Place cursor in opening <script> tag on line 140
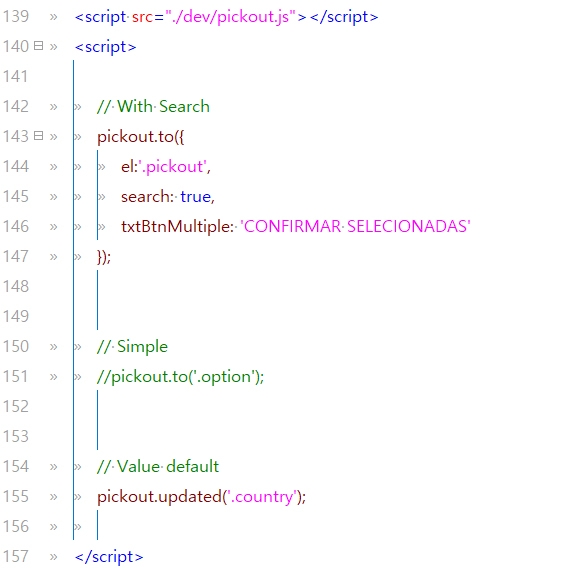Screen dimensions: 564x570 [x=105, y=47]
